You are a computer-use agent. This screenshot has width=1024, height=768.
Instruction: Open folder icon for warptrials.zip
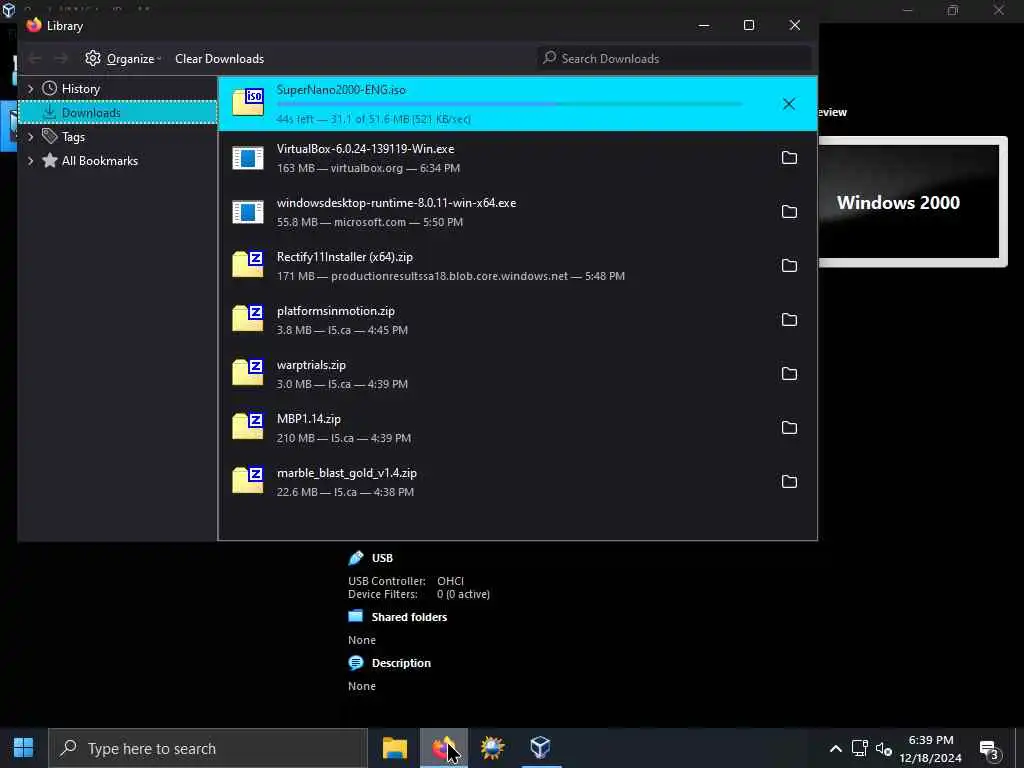point(789,374)
